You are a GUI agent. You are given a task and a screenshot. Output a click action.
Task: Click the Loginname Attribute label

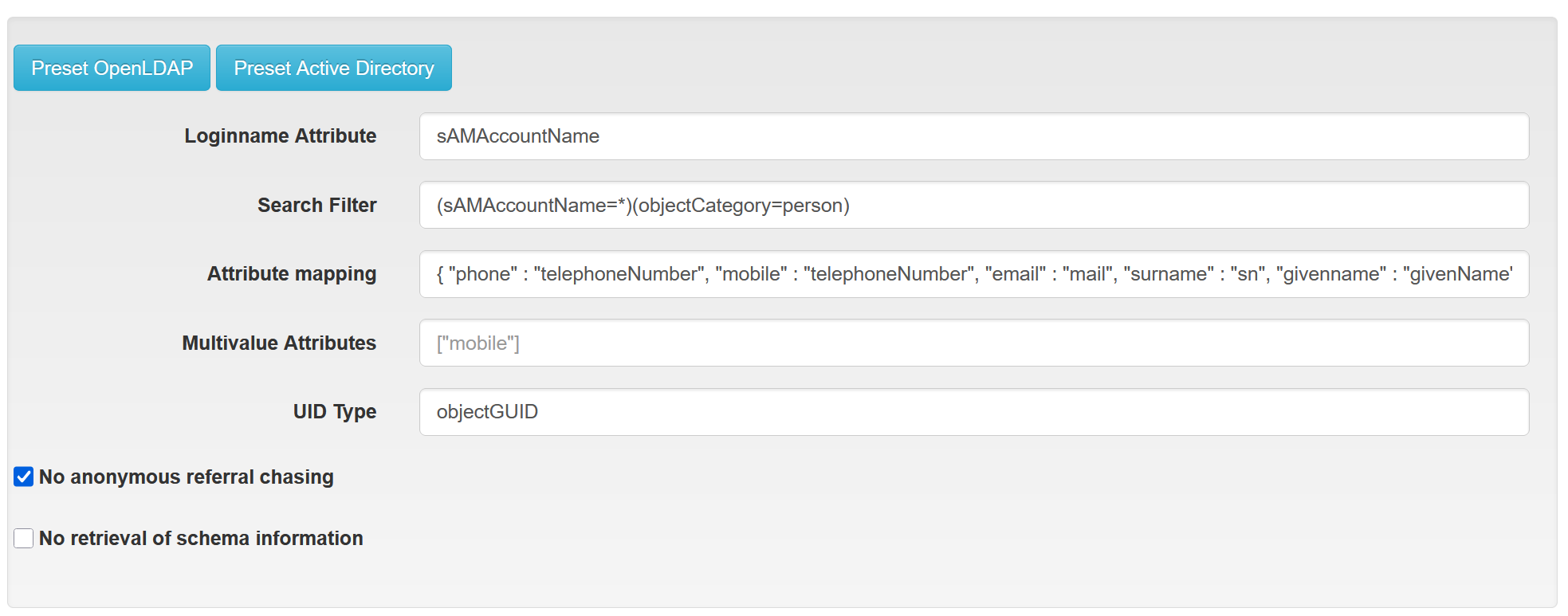click(281, 136)
